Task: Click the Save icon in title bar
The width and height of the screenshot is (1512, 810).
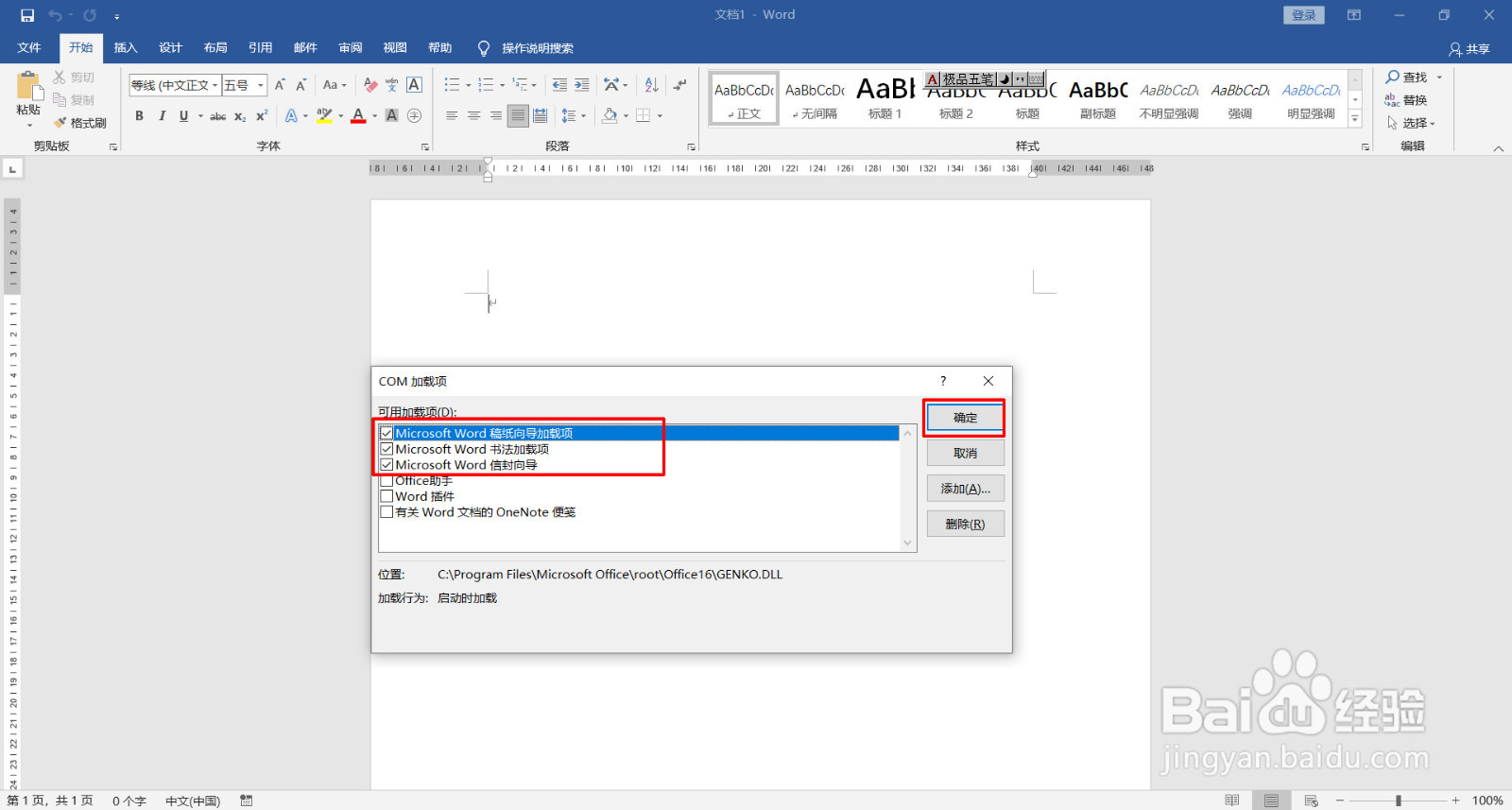Action: 27,15
